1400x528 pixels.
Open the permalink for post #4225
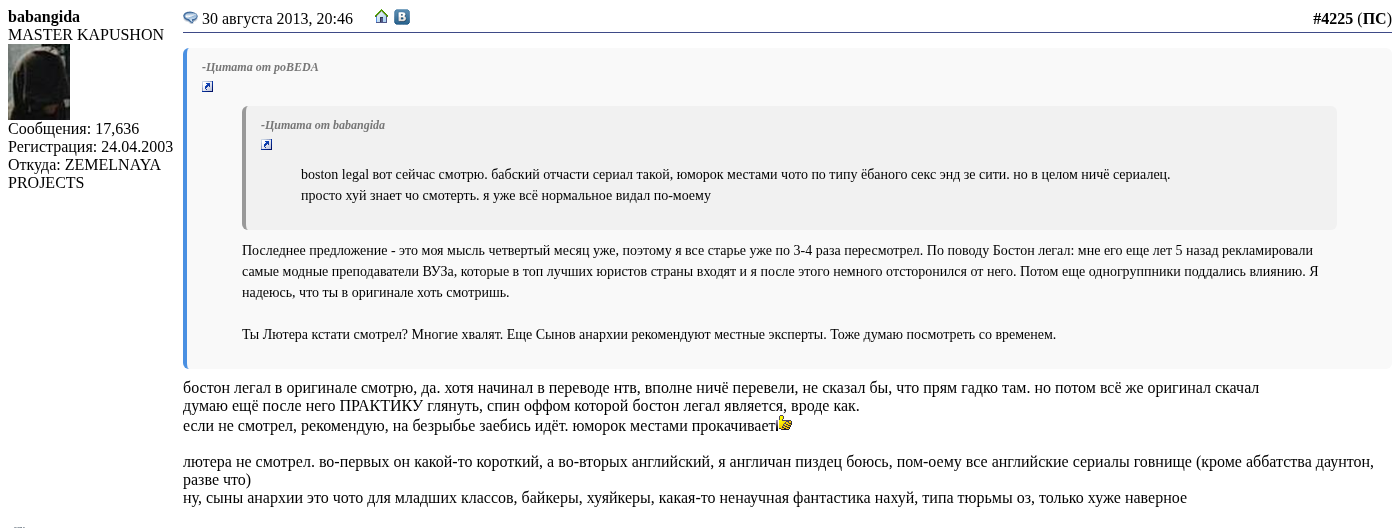(1332, 18)
